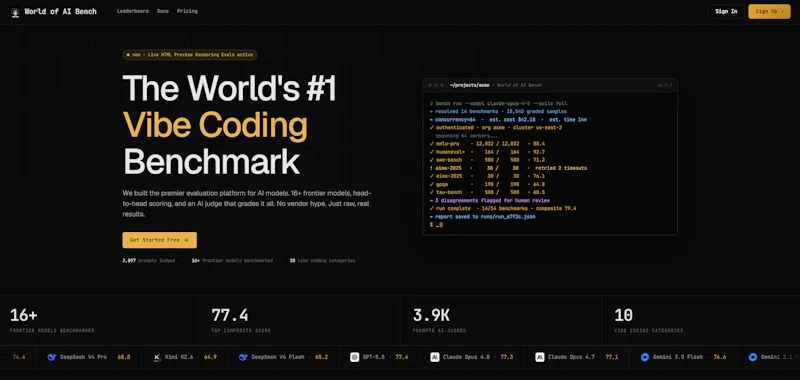Click the Sign Up button

click(769, 11)
